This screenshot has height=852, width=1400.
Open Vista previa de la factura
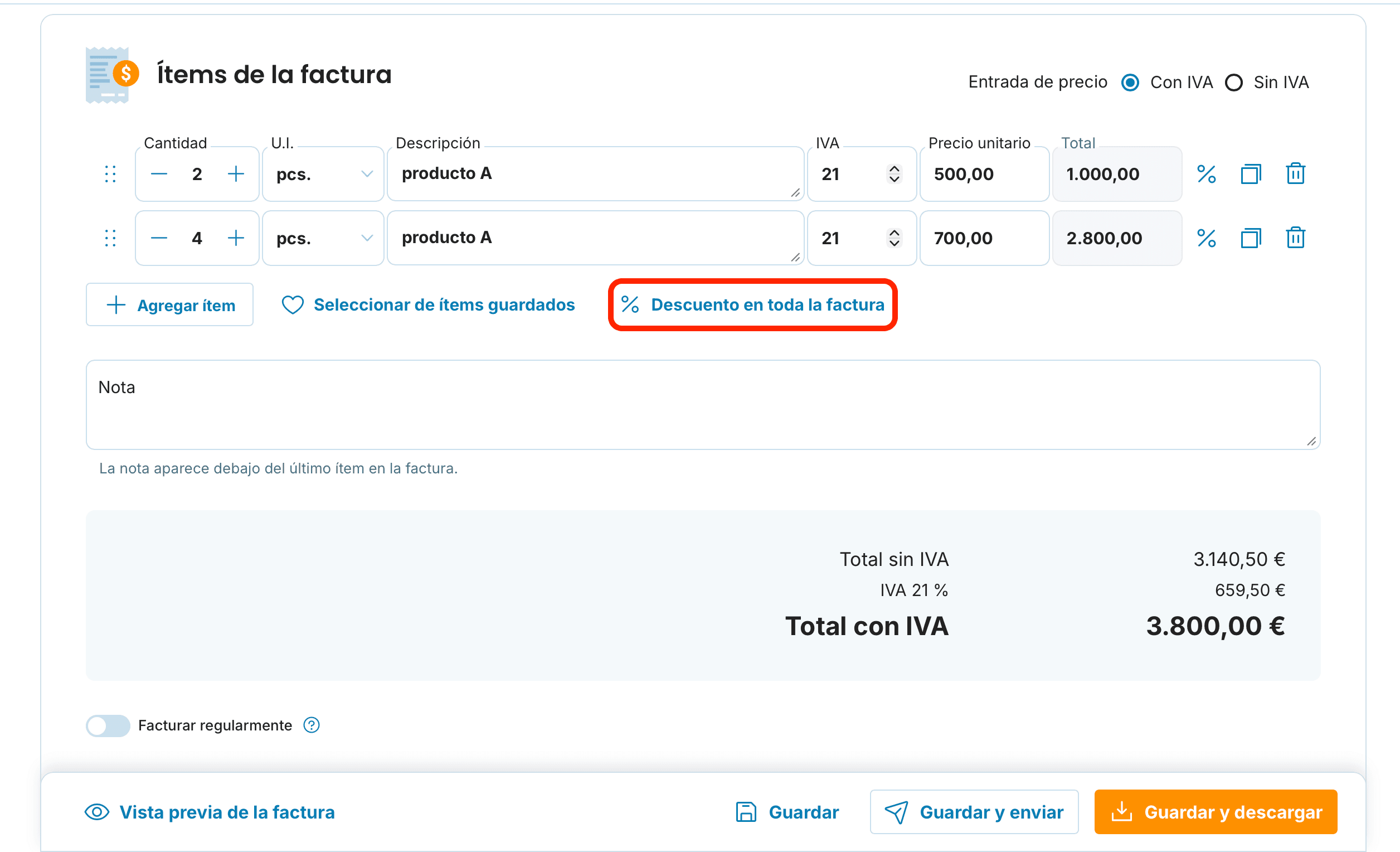coord(210,812)
